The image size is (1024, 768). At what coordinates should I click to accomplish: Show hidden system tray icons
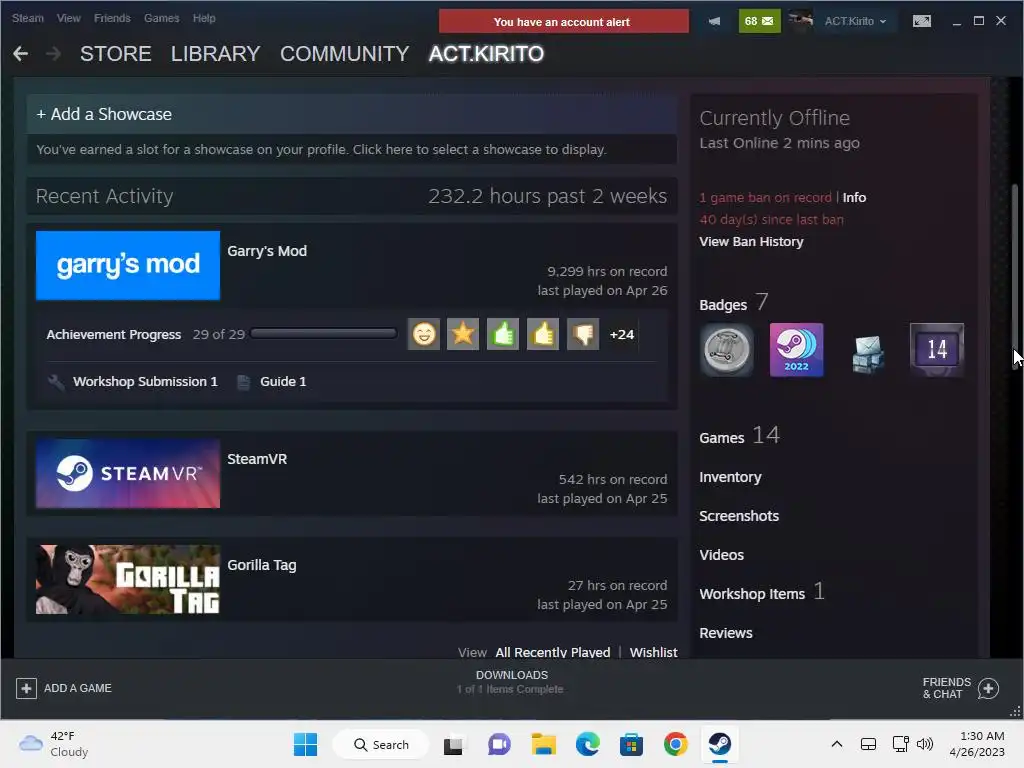point(837,744)
